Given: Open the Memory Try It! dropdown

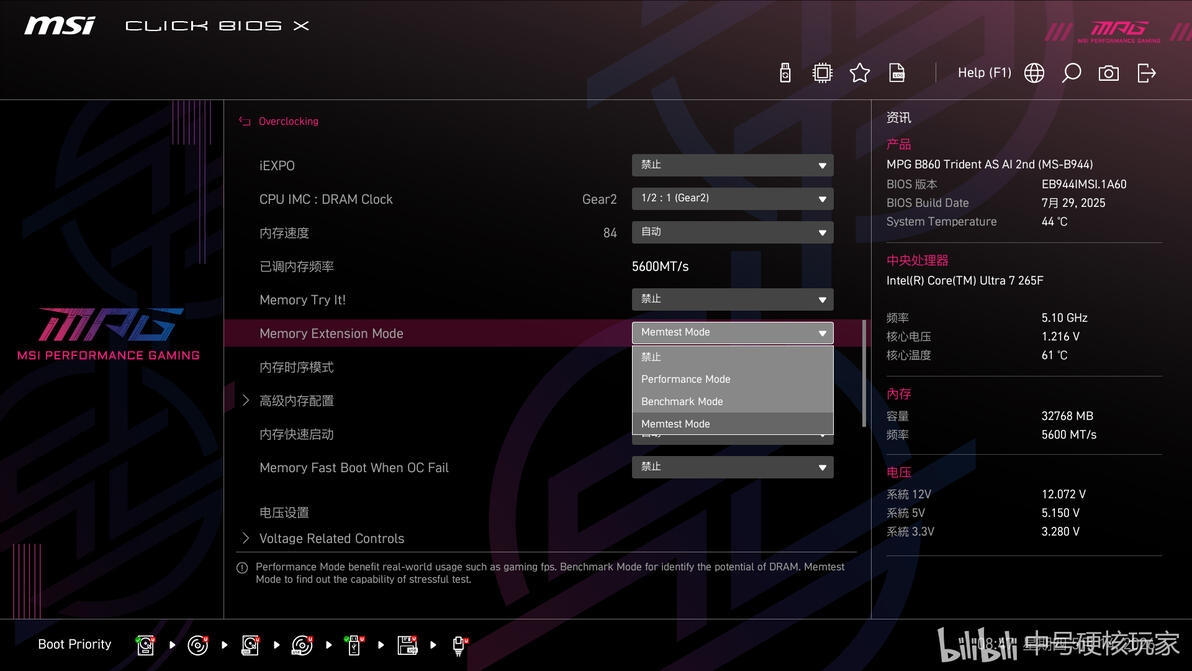Looking at the screenshot, I should tap(732, 299).
